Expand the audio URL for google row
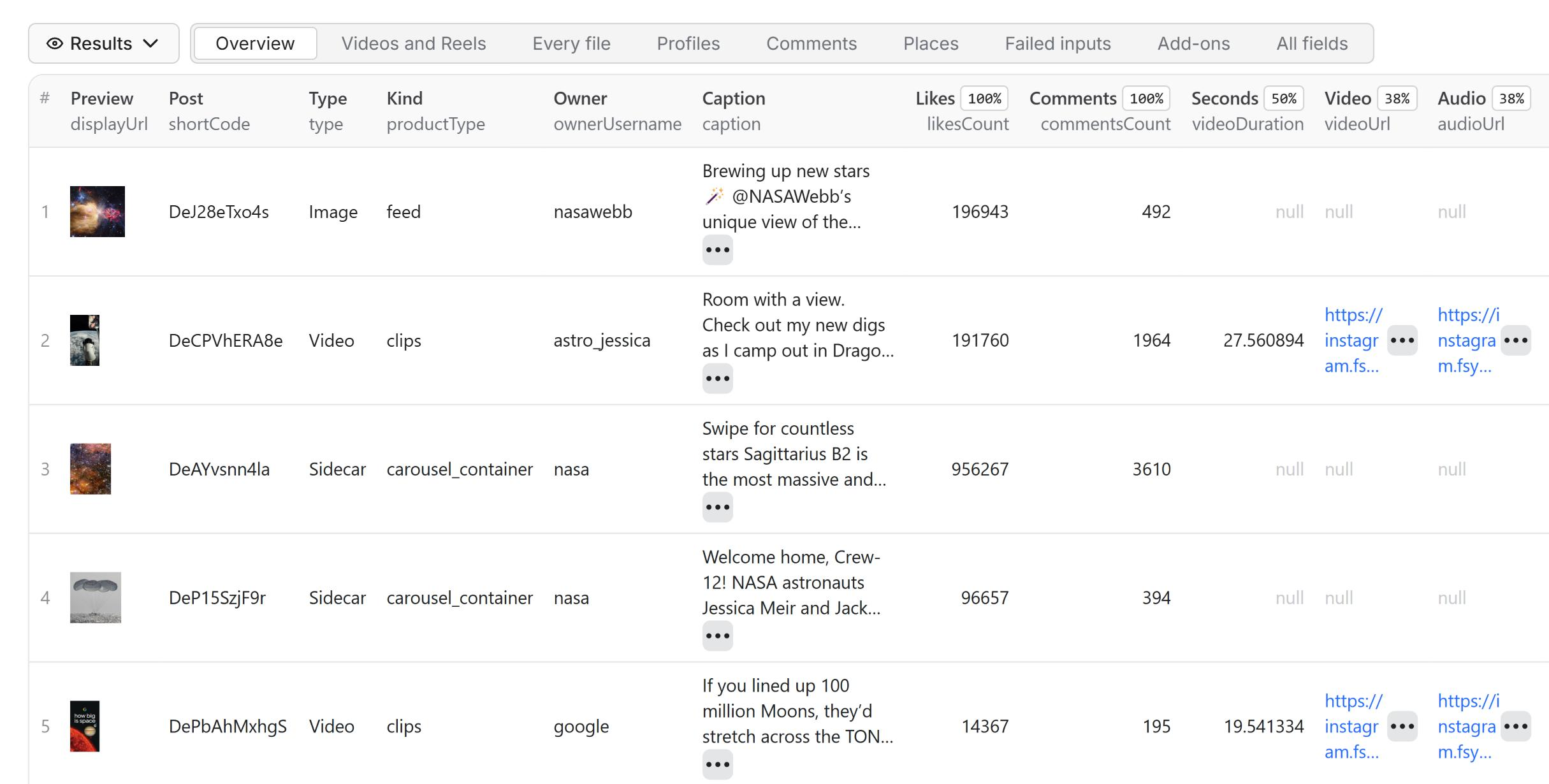This screenshot has width=1549, height=784. [x=1516, y=727]
